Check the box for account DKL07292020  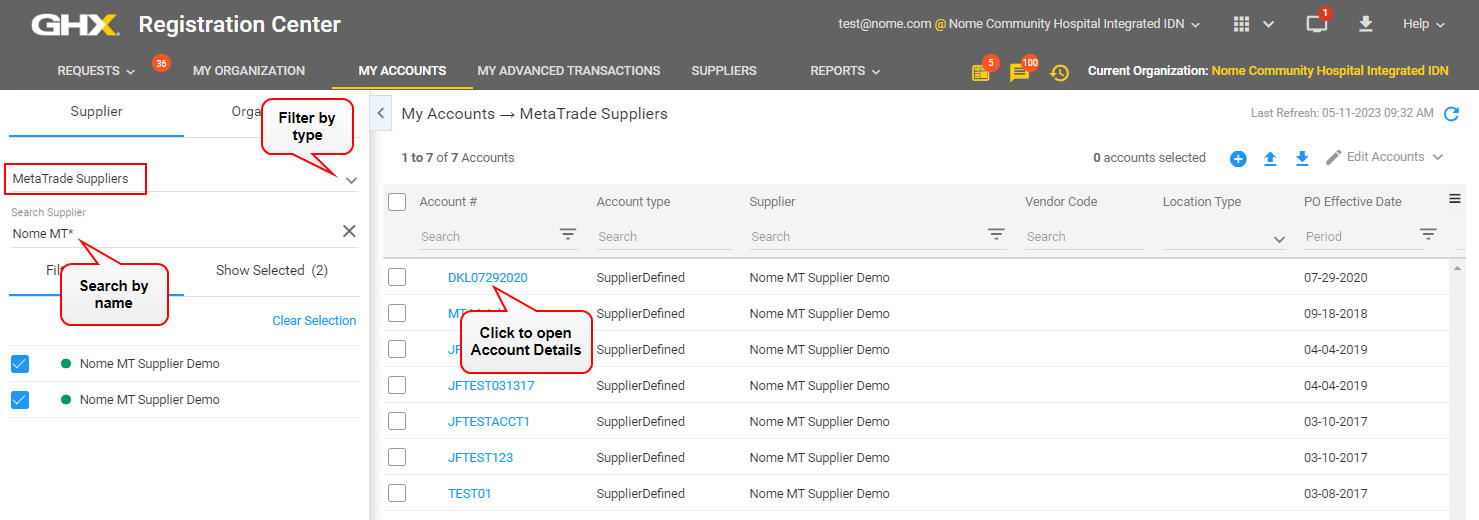tap(397, 277)
